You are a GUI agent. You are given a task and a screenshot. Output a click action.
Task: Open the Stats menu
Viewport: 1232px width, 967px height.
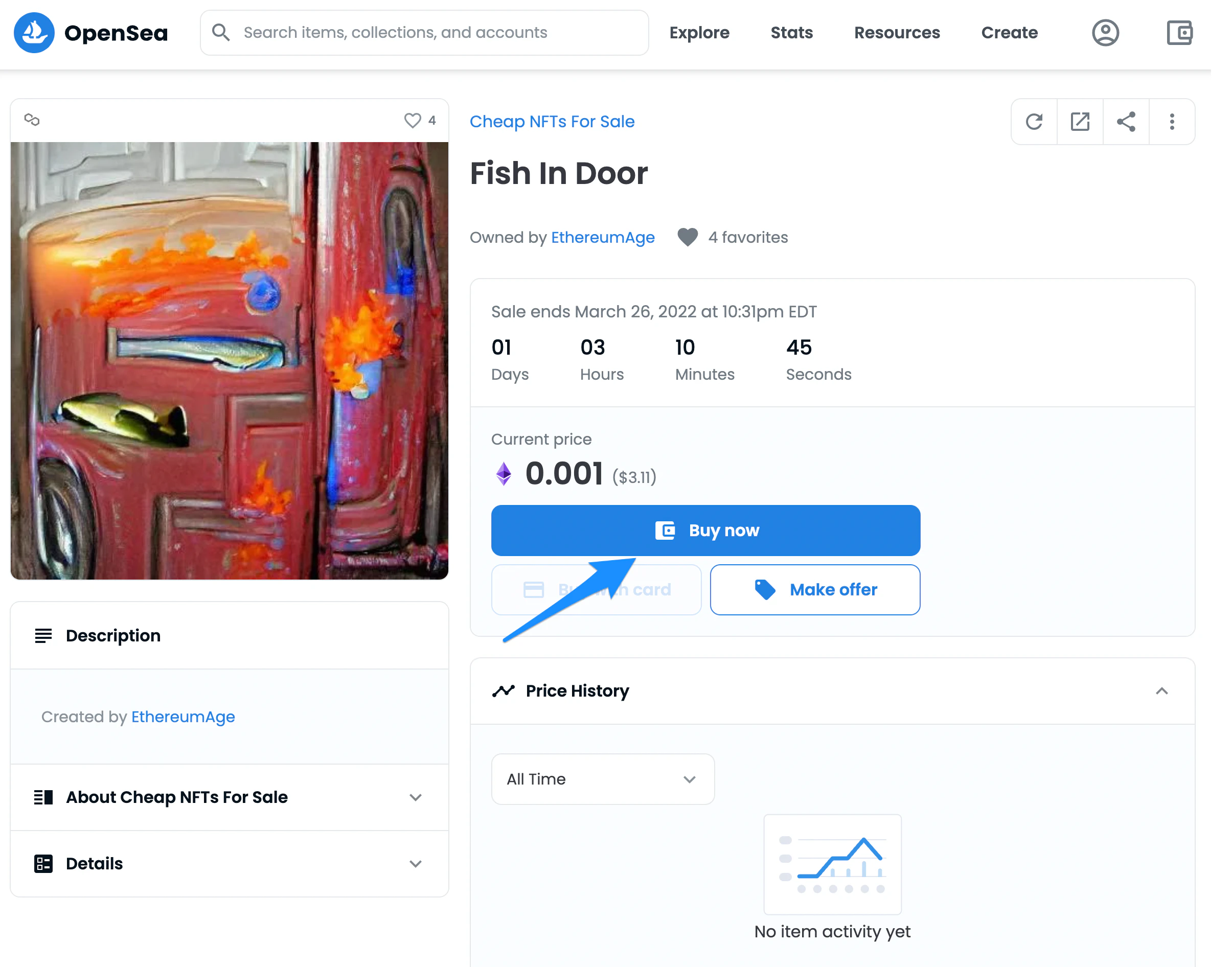pos(791,32)
